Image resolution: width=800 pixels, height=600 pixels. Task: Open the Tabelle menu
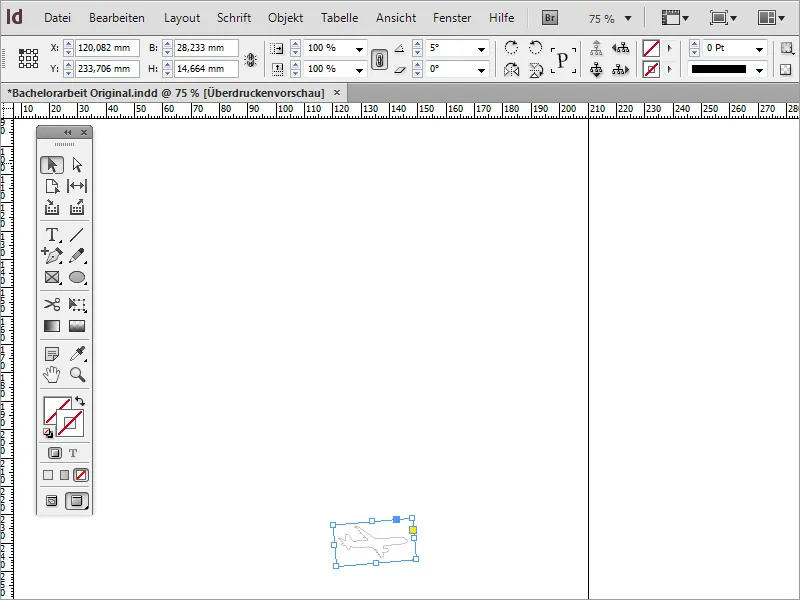(339, 18)
